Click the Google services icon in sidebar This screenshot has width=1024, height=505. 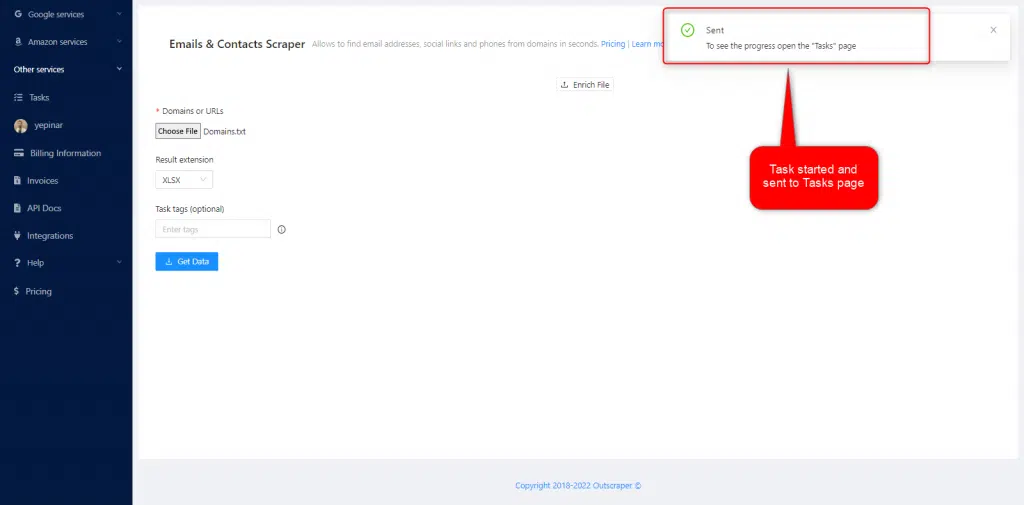18,15
